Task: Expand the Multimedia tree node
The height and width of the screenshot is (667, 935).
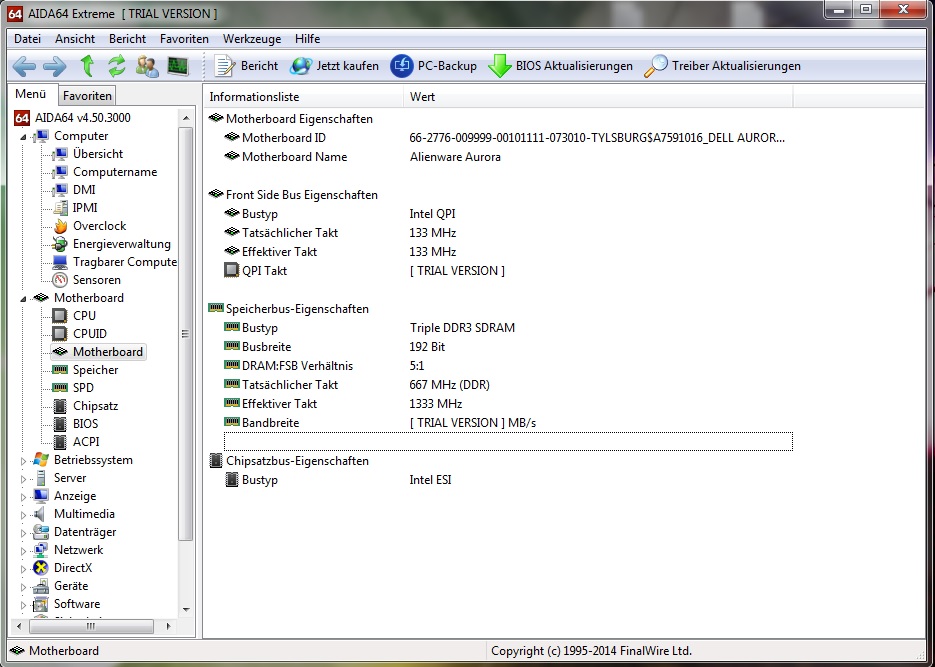Action: [x=23, y=514]
